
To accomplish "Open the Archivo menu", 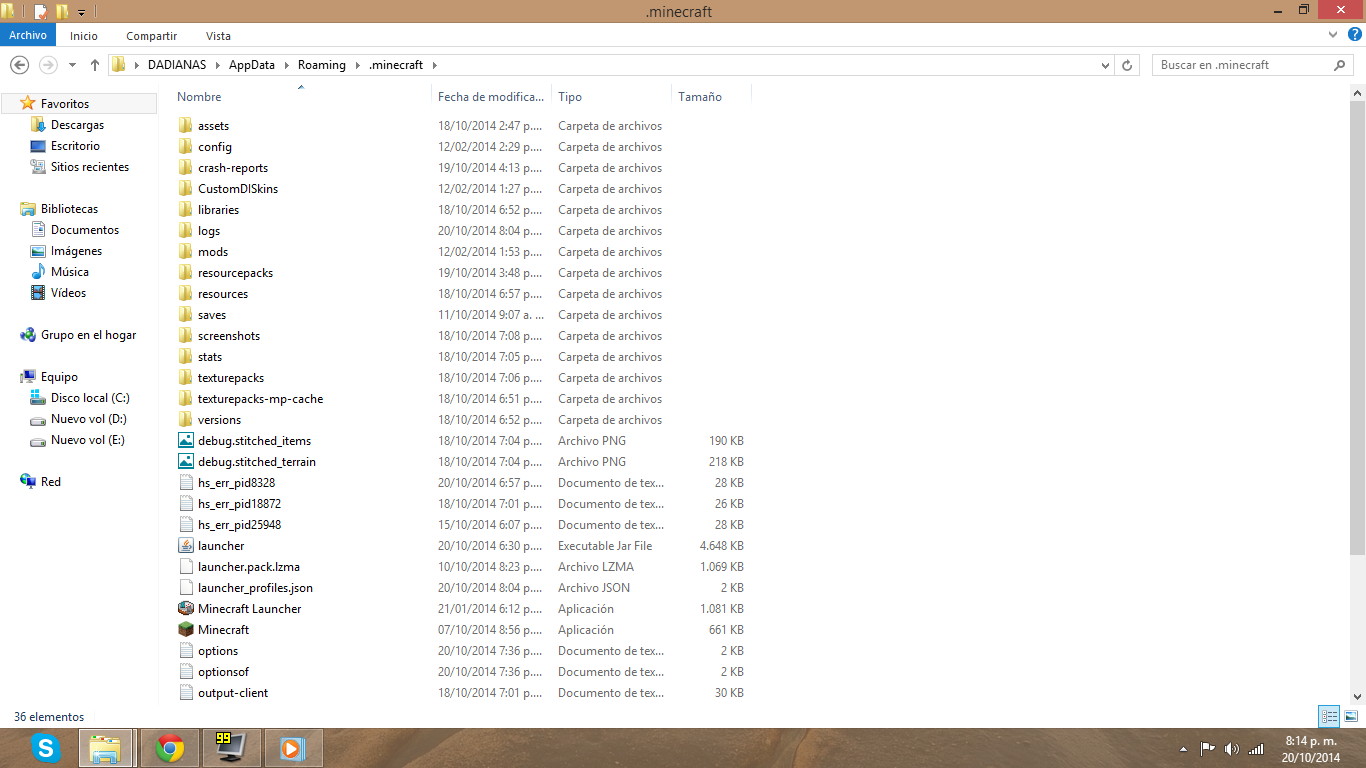I will tap(28, 35).
